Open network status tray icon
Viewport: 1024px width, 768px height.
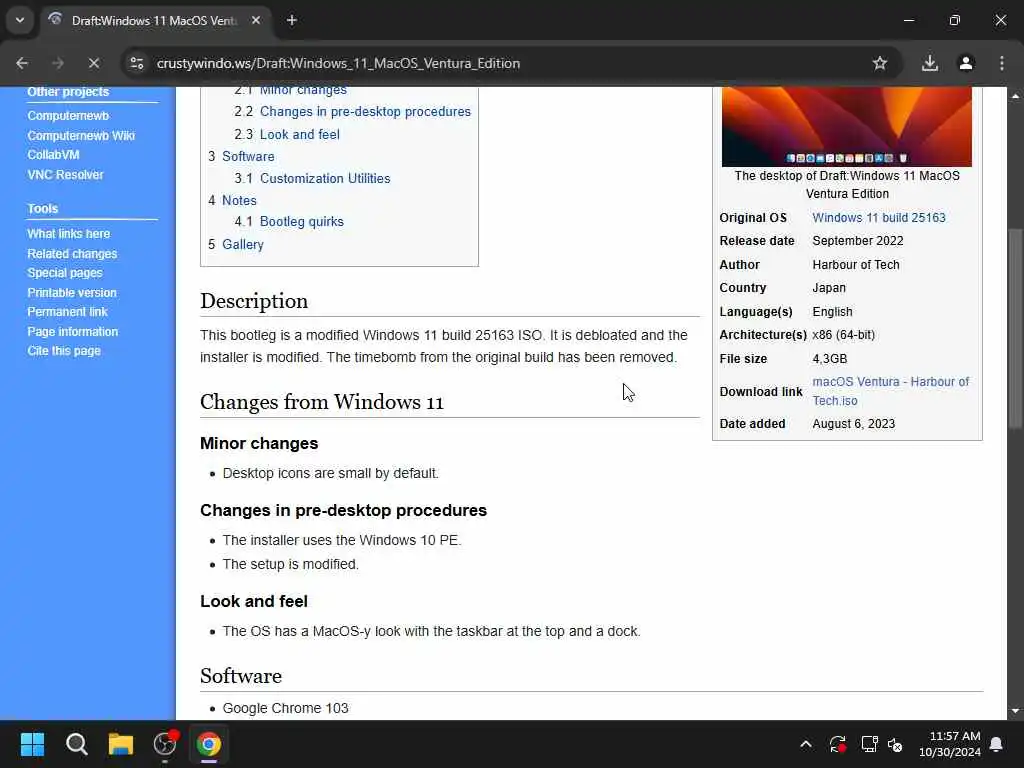(869, 744)
